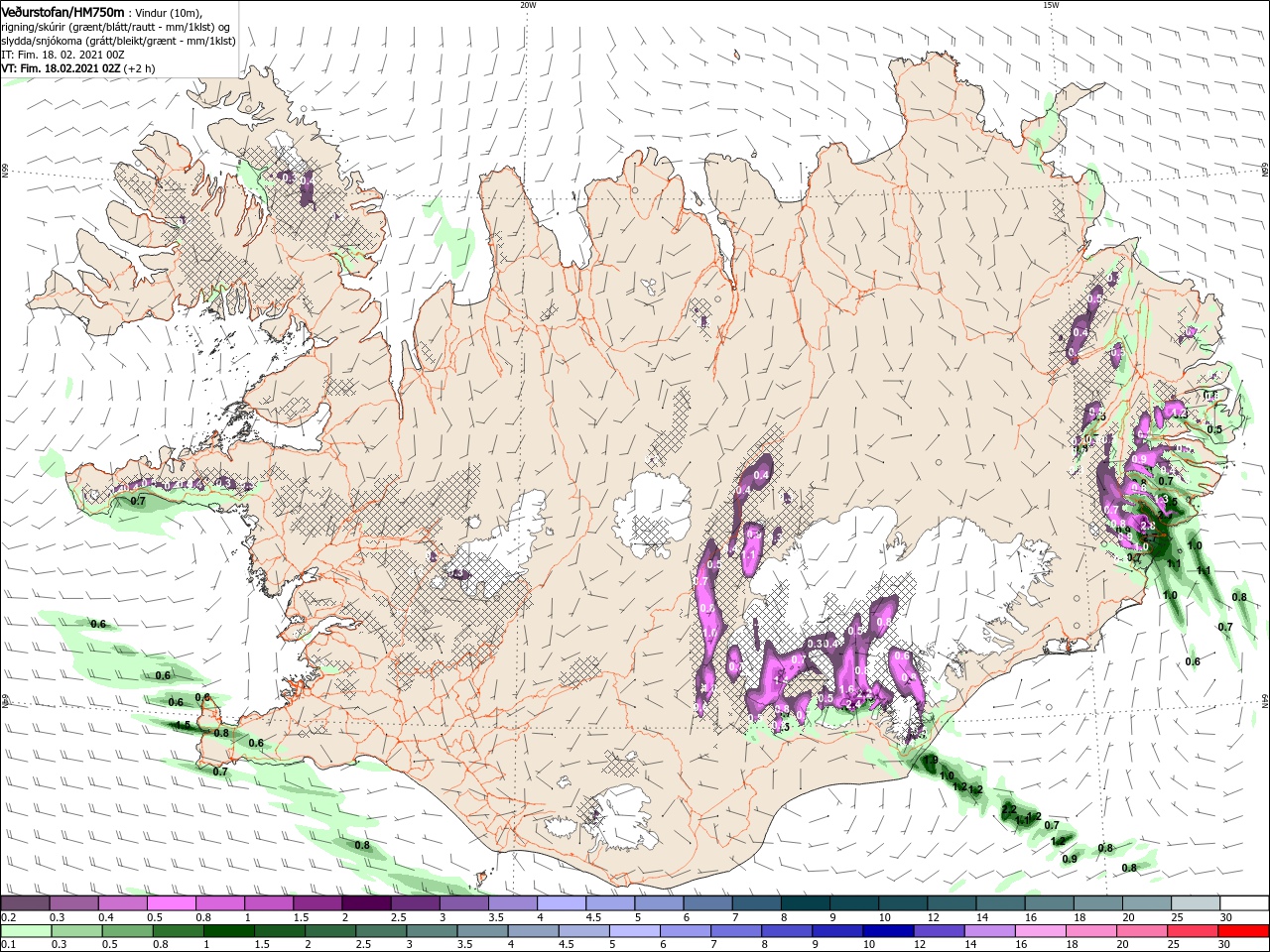The height and width of the screenshot is (952, 1270).
Task: Click the 1.6 snowfall value label
Action: click(846, 689)
